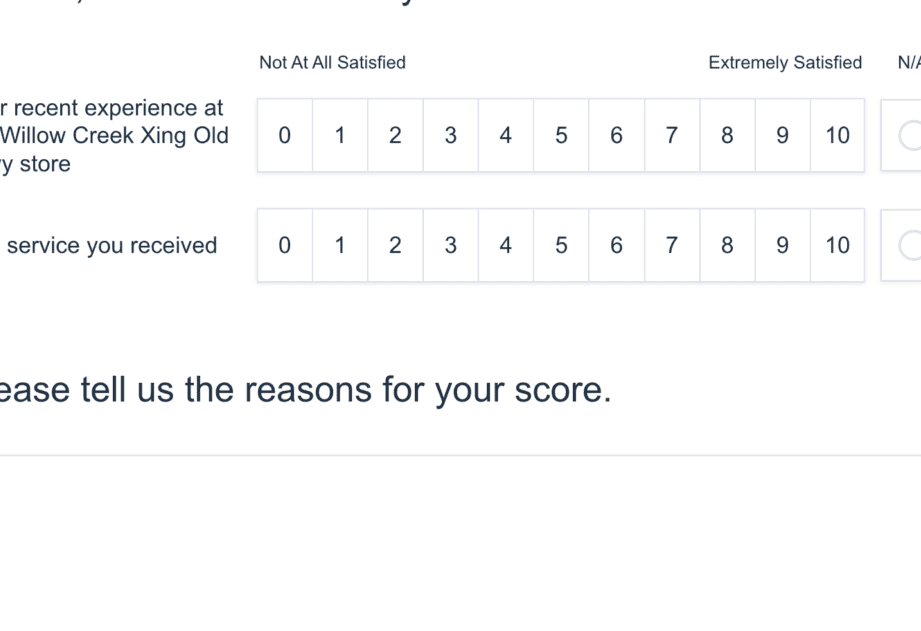Rate service you received as 6
The width and height of the screenshot is (921, 631).
(x=616, y=245)
